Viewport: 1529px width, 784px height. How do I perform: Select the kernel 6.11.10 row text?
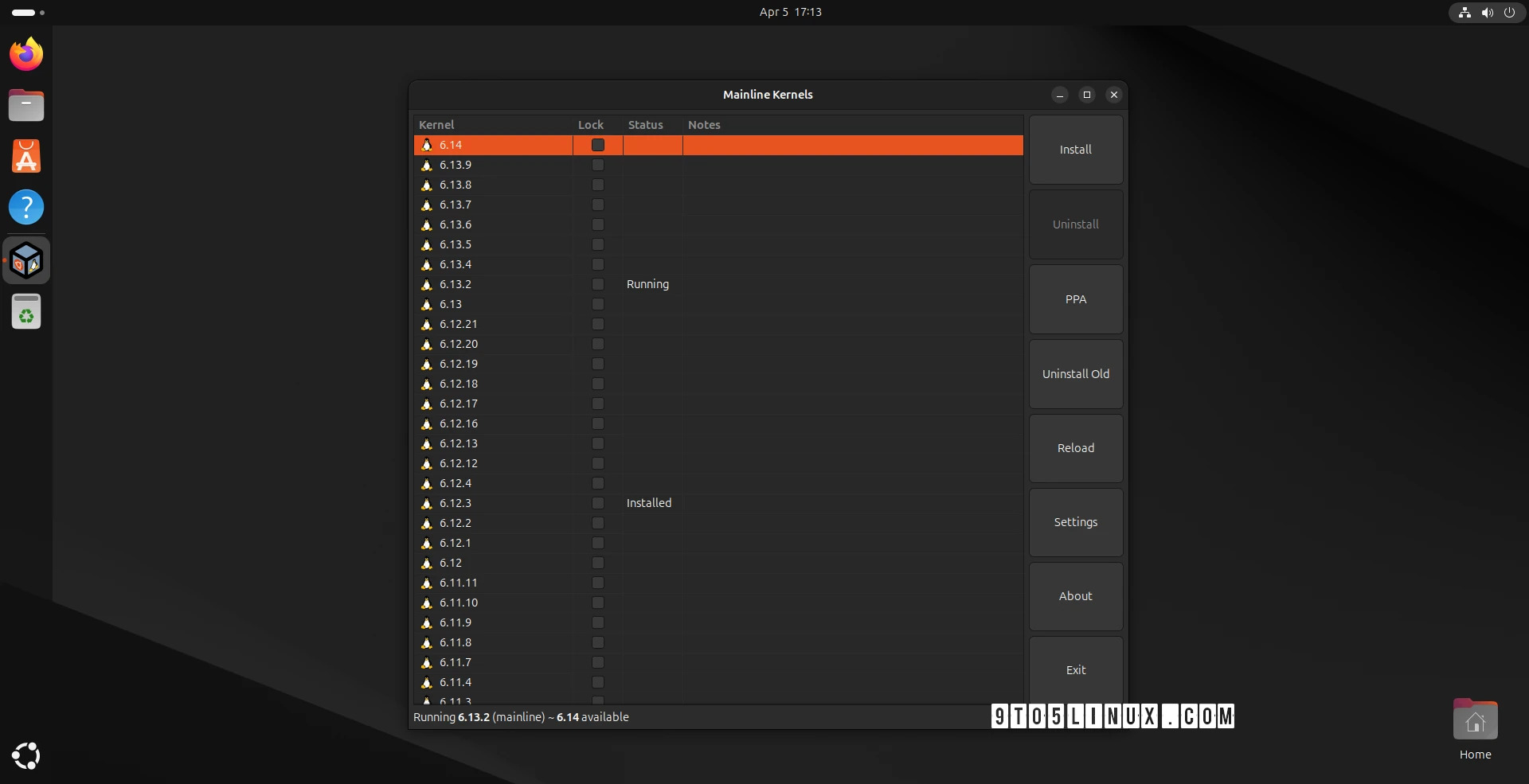[459, 603]
